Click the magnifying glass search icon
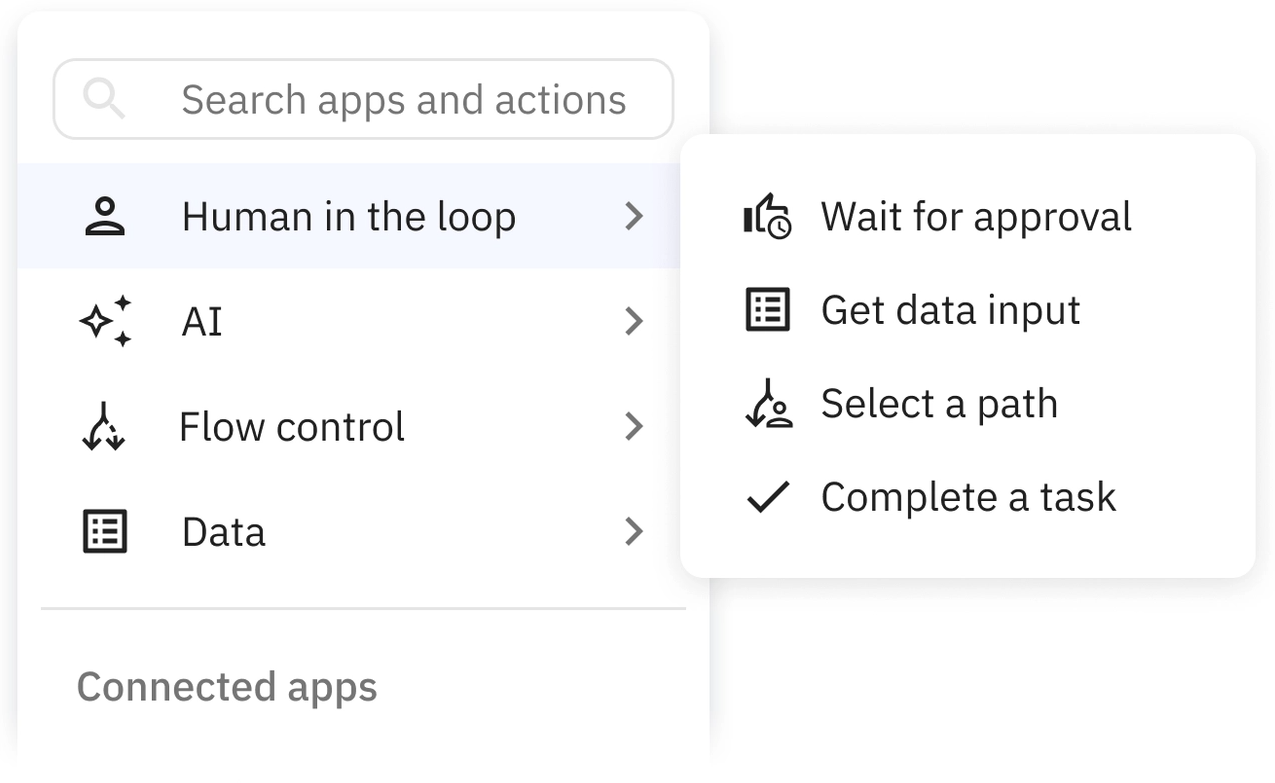This screenshot has width=1275, height=783. (x=104, y=99)
